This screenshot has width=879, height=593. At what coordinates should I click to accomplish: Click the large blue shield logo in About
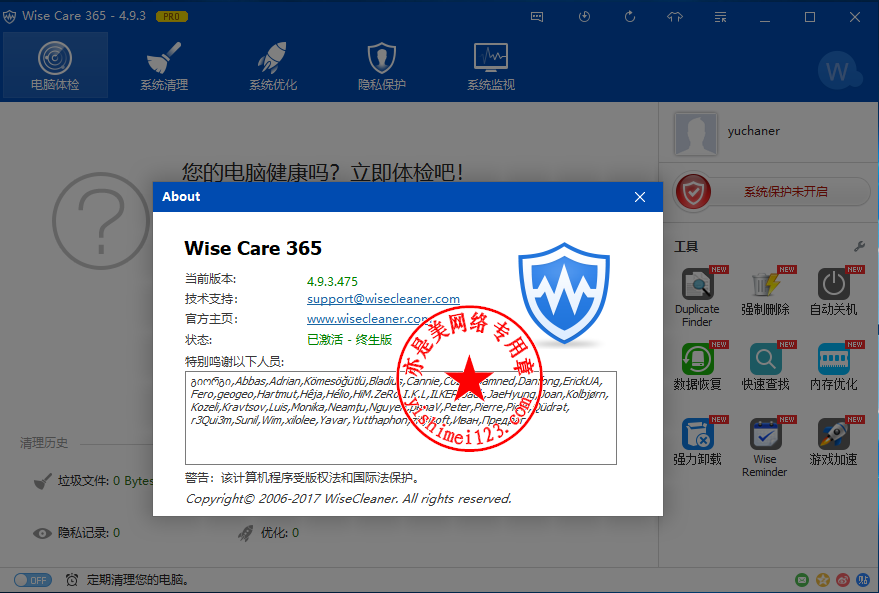pyautogui.click(x=564, y=293)
